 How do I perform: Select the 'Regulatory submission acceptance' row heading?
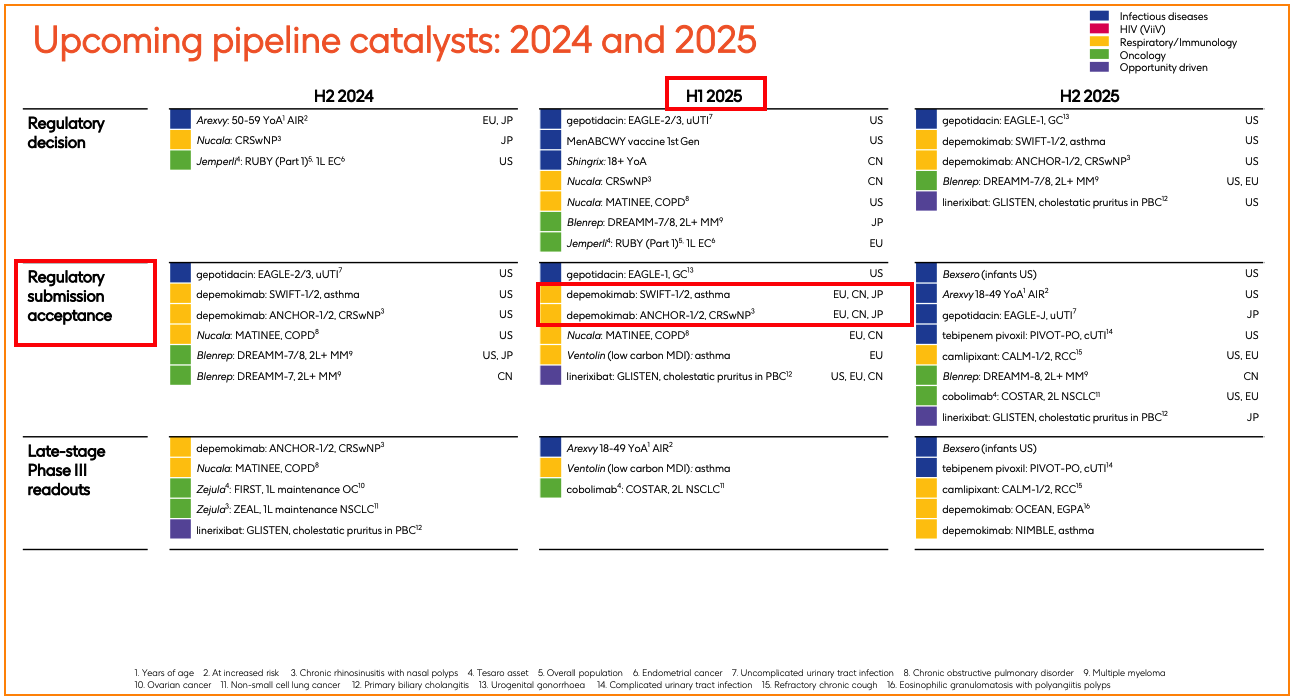pos(70,296)
